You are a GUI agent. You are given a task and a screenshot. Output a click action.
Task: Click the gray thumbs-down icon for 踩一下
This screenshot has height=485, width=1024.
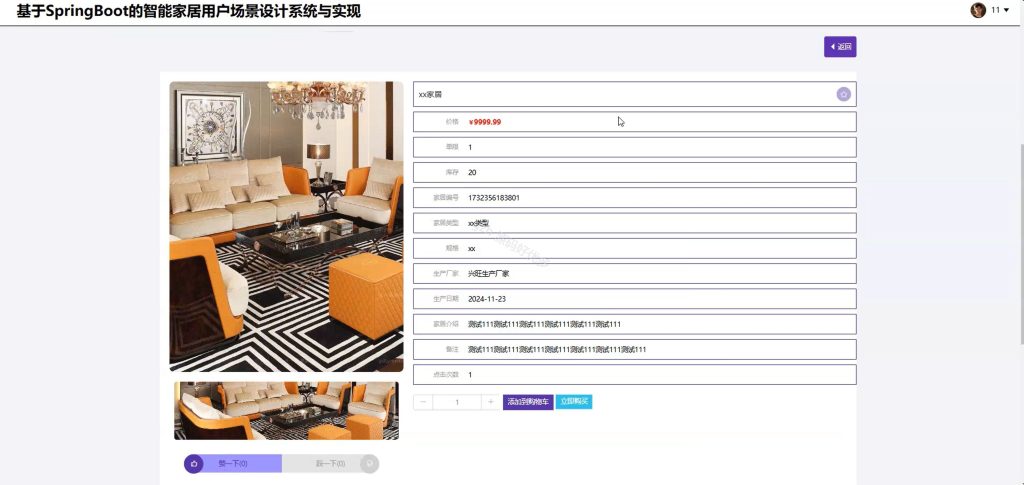(369, 463)
